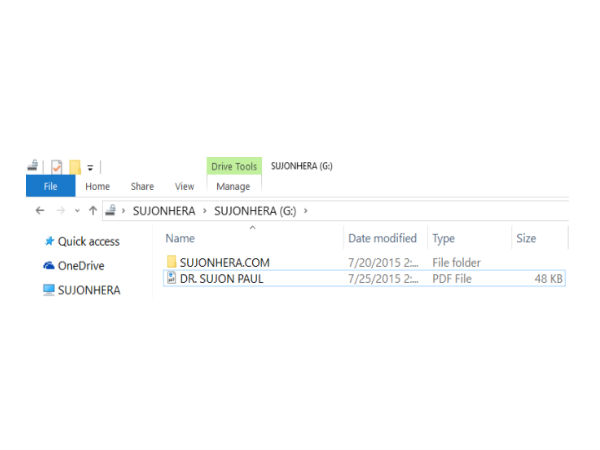Screen dimensions: 600x450
Task: Click the SUJONHERA.COM folder icon
Action: click(171, 263)
